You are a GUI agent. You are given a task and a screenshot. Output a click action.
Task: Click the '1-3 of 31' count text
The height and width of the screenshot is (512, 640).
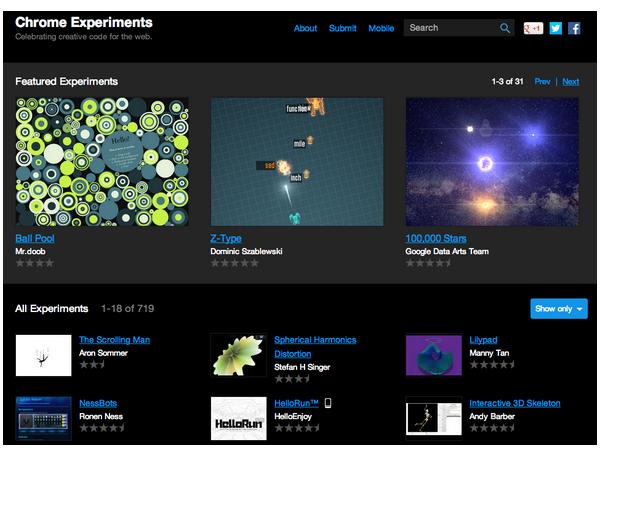tap(507, 82)
